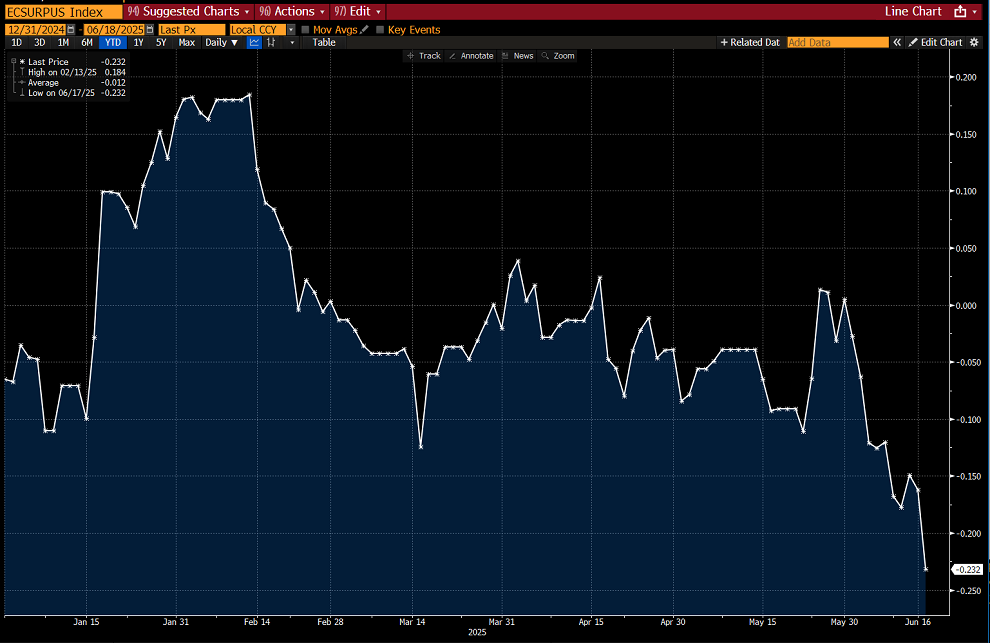Activate the Track crosshair tool
The height and width of the screenshot is (643, 990).
click(424, 56)
